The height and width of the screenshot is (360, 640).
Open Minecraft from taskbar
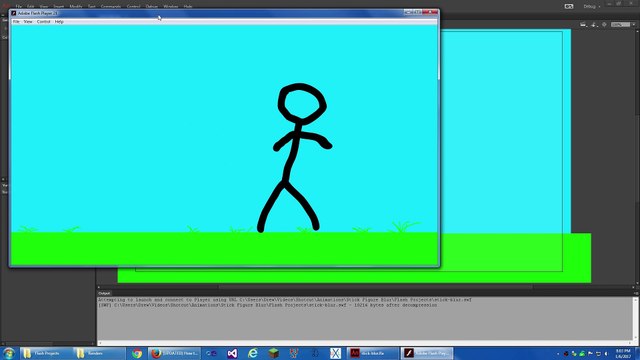pos(273,353)
